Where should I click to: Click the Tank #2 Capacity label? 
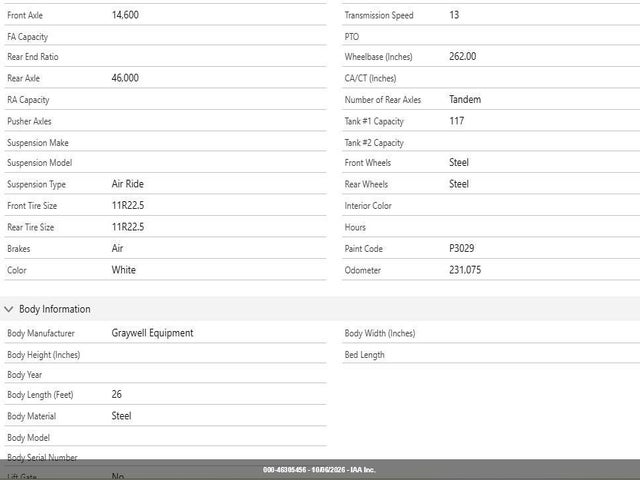(374, 143)
